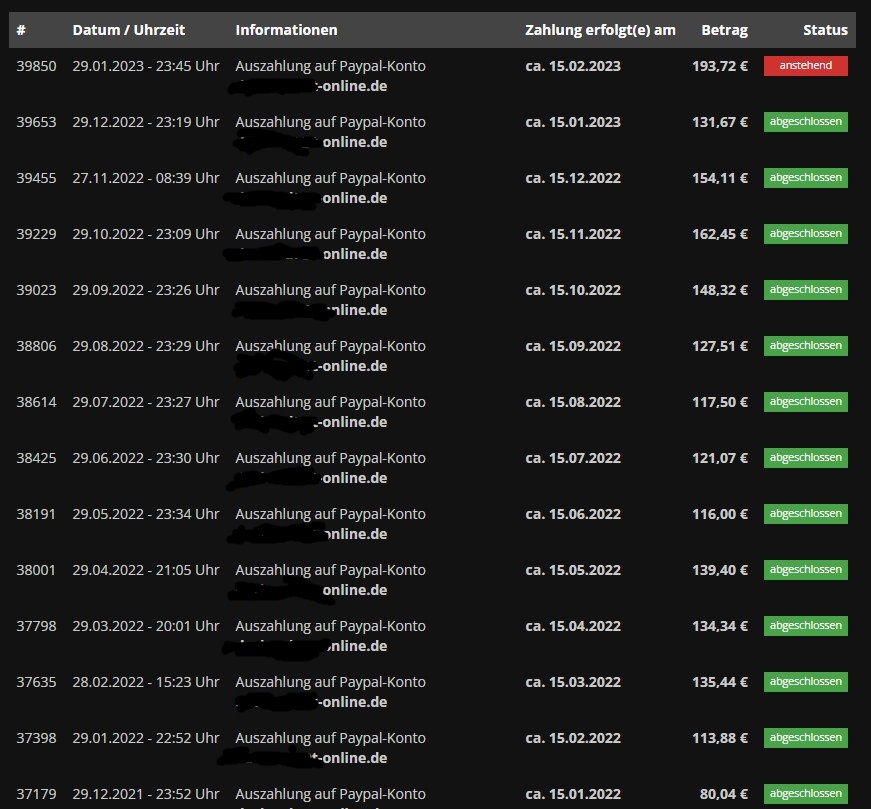Viewport: 871px width, 809px height.
Task: Select payout number 39229
Action: pyautogui.click(x=36, y=234)
